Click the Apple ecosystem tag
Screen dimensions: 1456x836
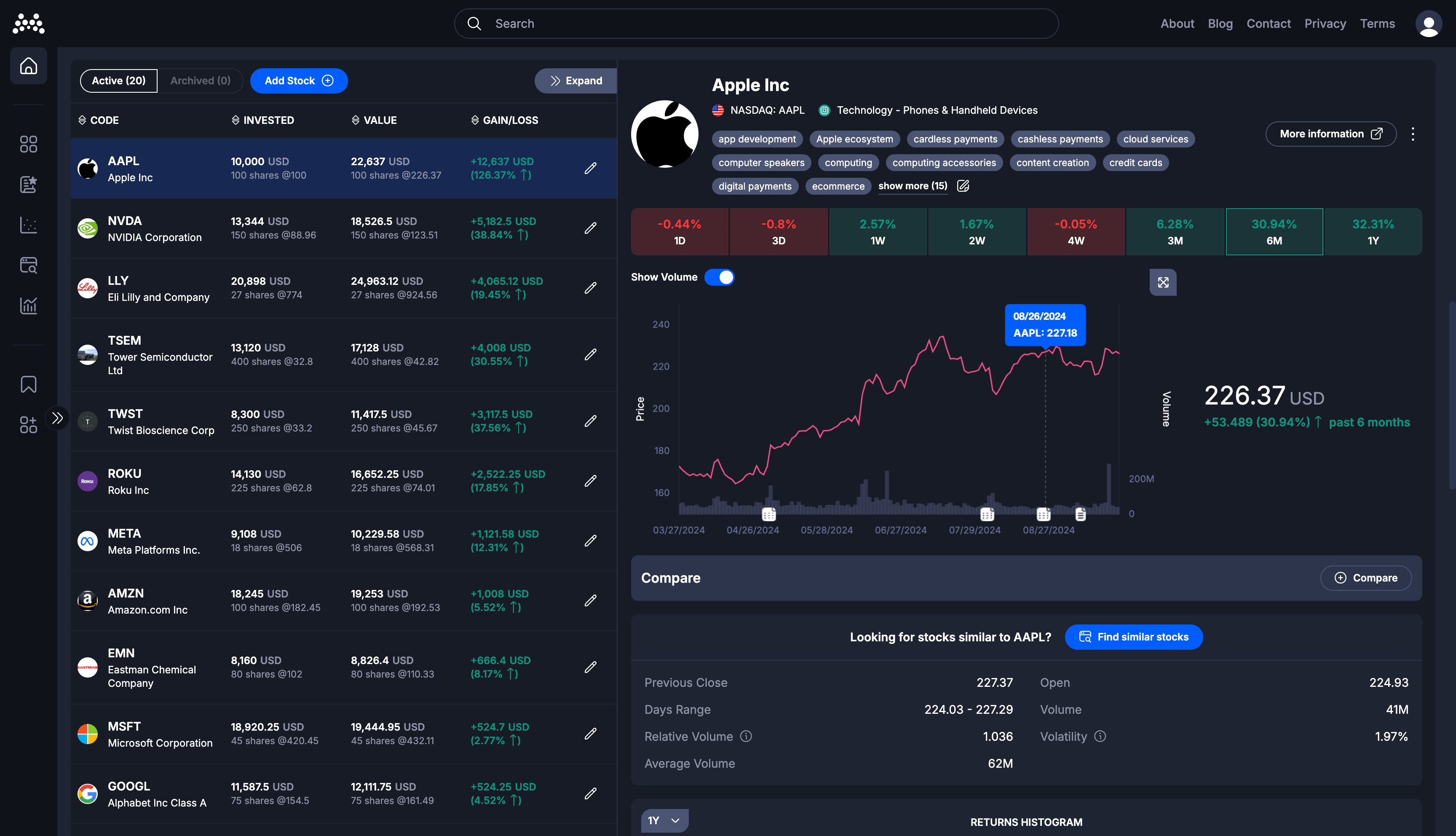coord(854,139)
